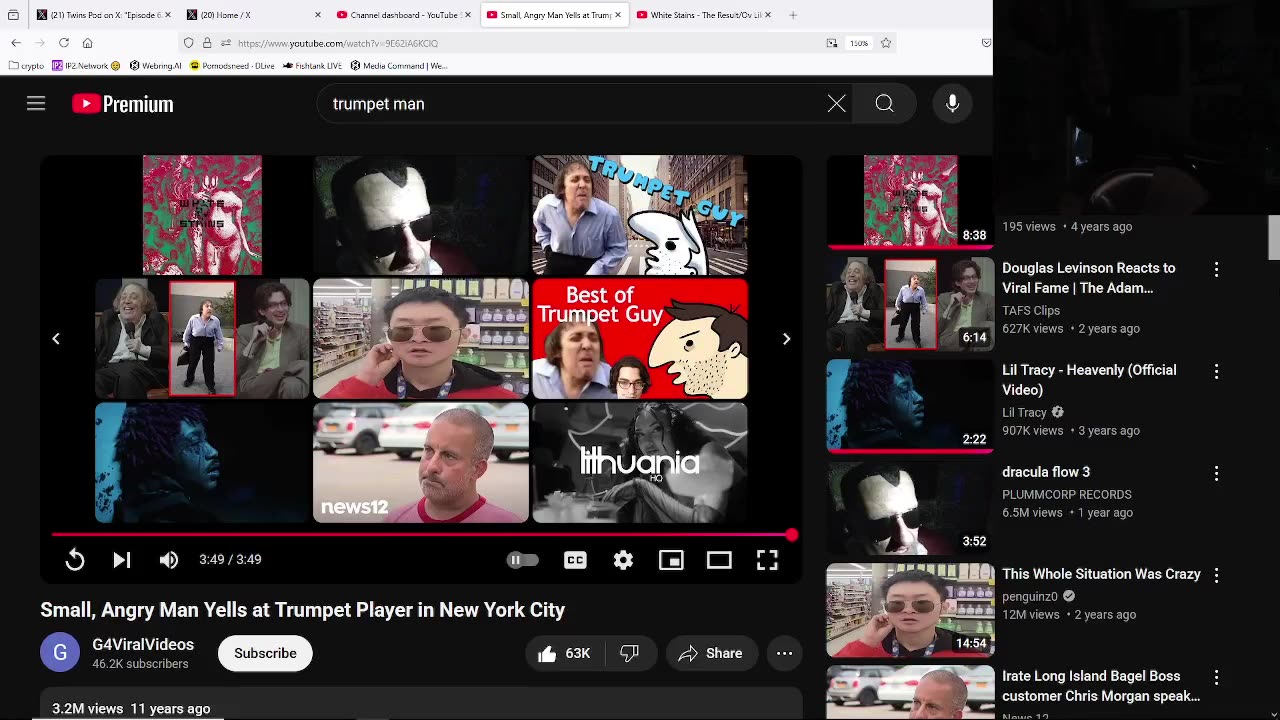Viewport: 1280px width, 720px height.
Task: Open the lithuania HQ end-screen video
Action: [x=640, y=463]
